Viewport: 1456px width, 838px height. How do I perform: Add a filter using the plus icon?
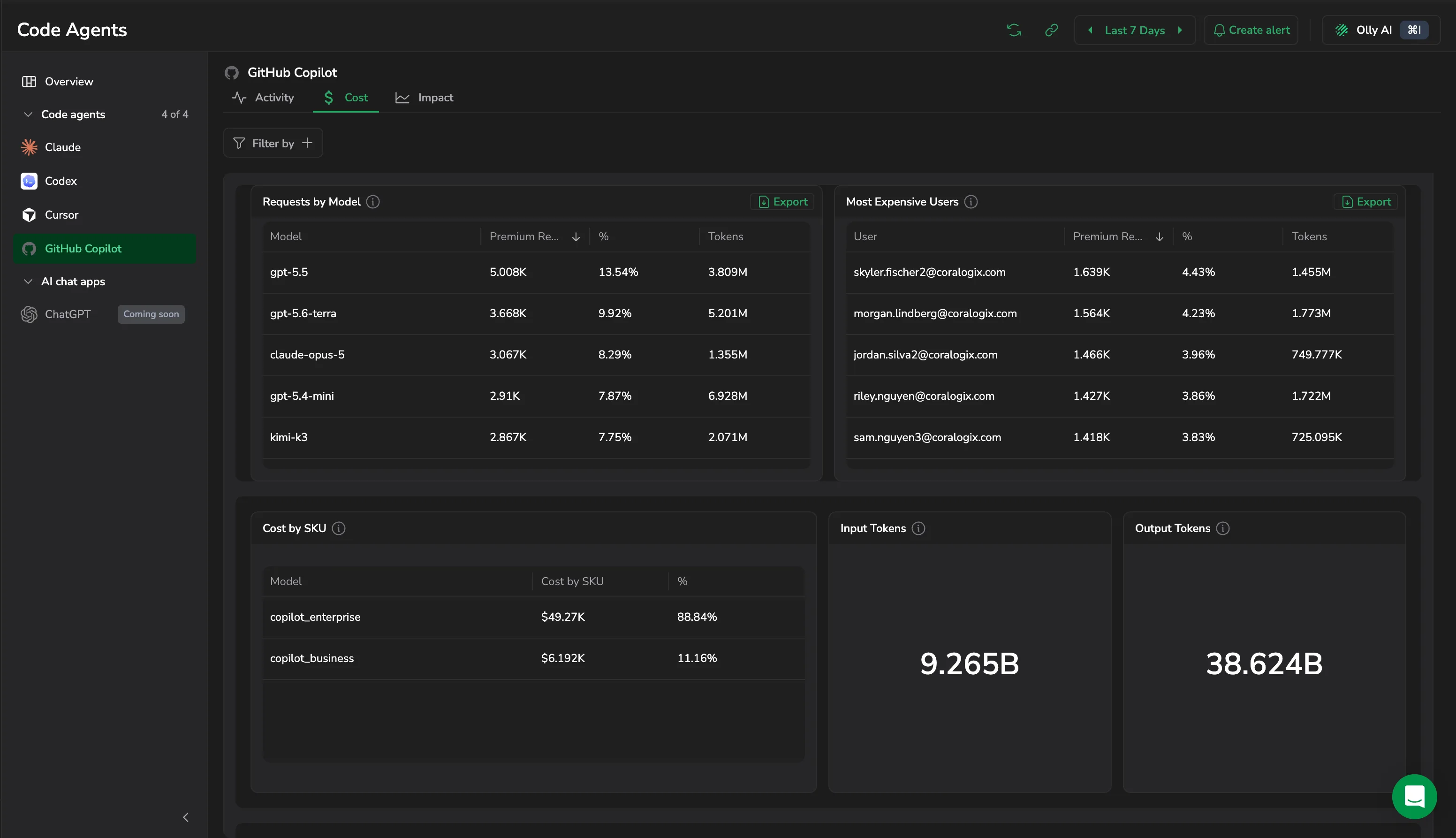[307, 143]
